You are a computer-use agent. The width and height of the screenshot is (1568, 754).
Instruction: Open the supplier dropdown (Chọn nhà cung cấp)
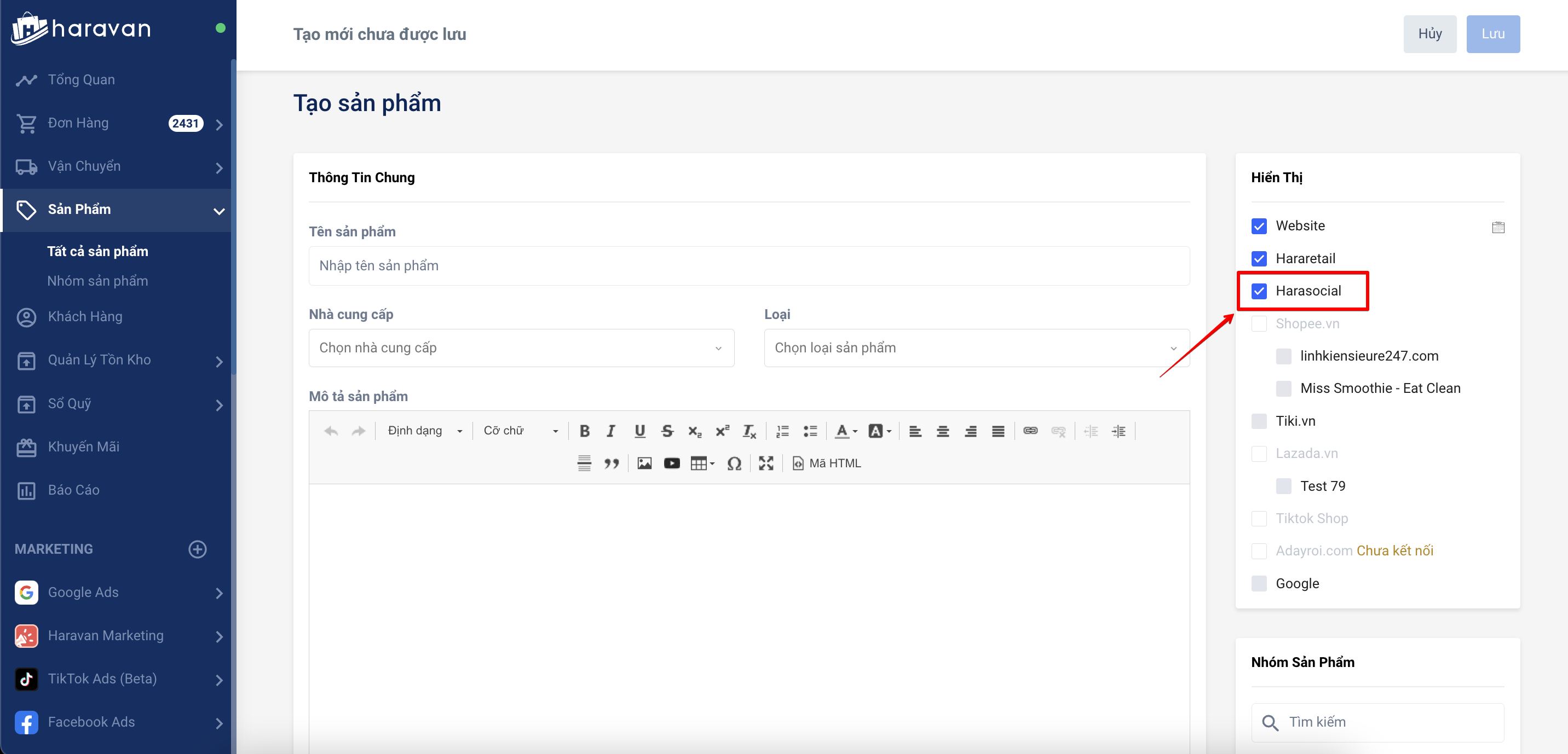pos(521,347)
